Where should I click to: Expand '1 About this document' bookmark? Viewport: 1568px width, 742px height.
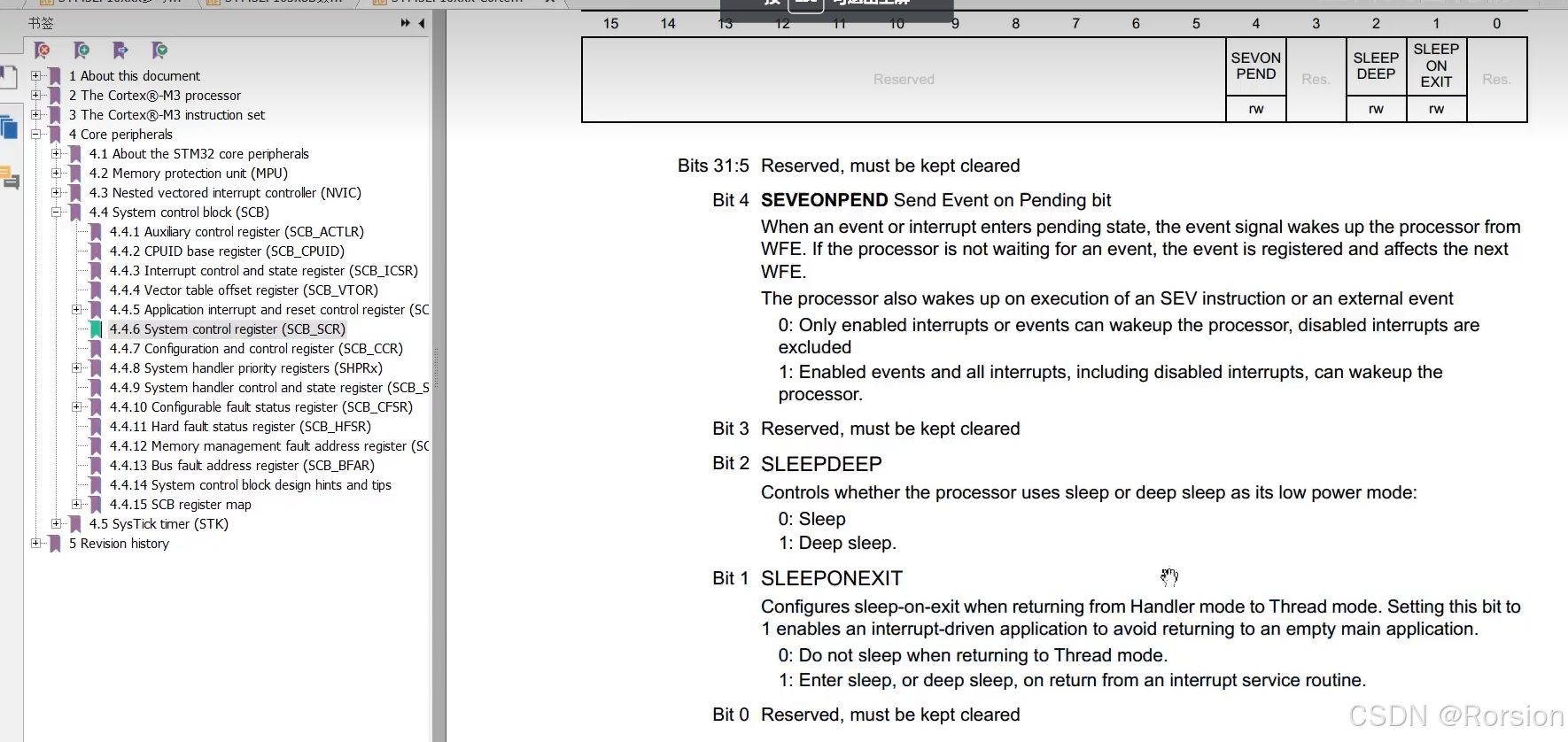tap(36, 76)
